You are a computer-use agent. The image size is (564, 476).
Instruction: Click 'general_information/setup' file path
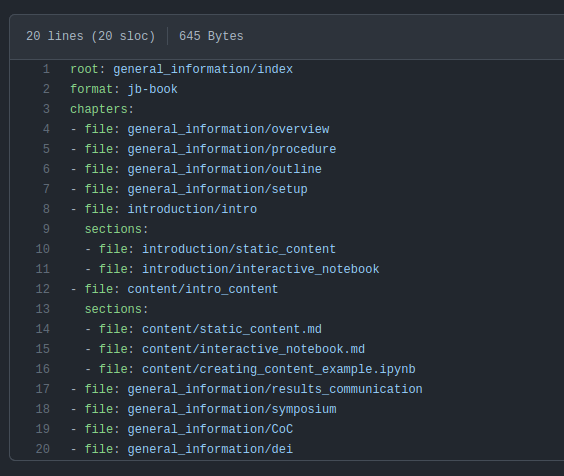[217, 189]
